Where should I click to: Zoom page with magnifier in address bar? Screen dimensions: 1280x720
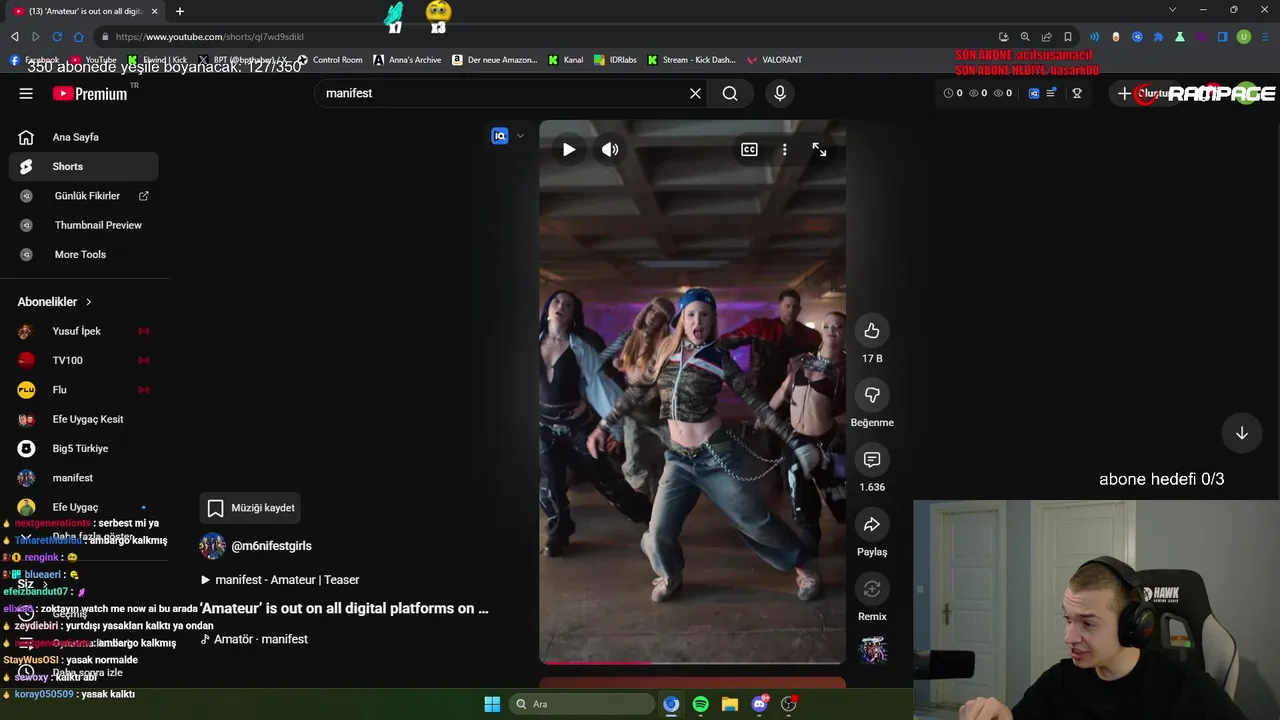click(1025, 37)
